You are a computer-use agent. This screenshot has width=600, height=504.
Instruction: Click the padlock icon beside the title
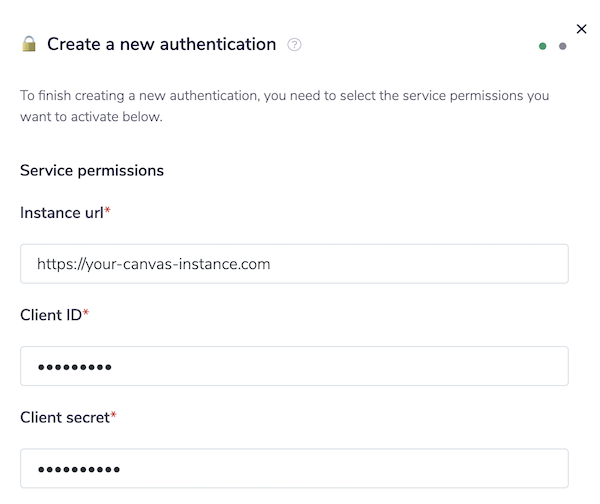pos(29,44)
